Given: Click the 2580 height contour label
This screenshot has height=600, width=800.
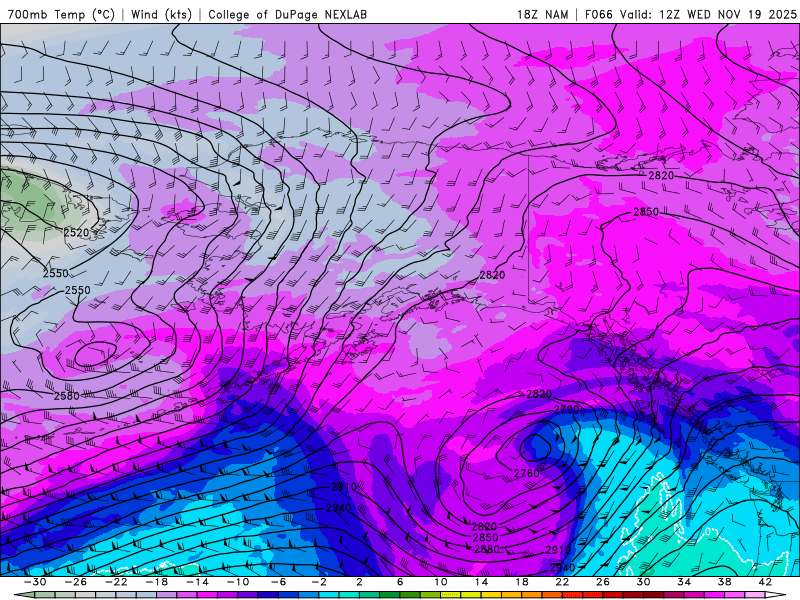Looking at the screenshot, I should point(67,396).
